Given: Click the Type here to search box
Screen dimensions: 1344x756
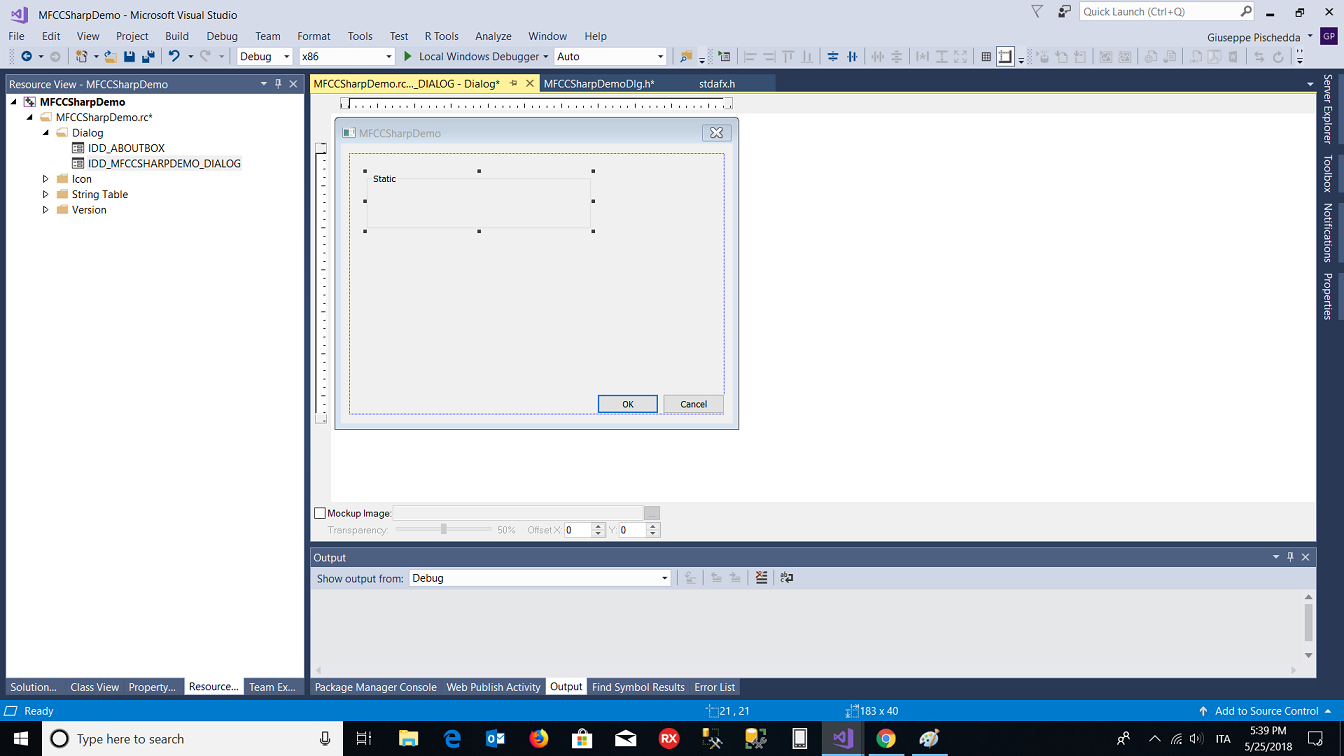Looking at the screenshot, I should (x=190, y=739).
